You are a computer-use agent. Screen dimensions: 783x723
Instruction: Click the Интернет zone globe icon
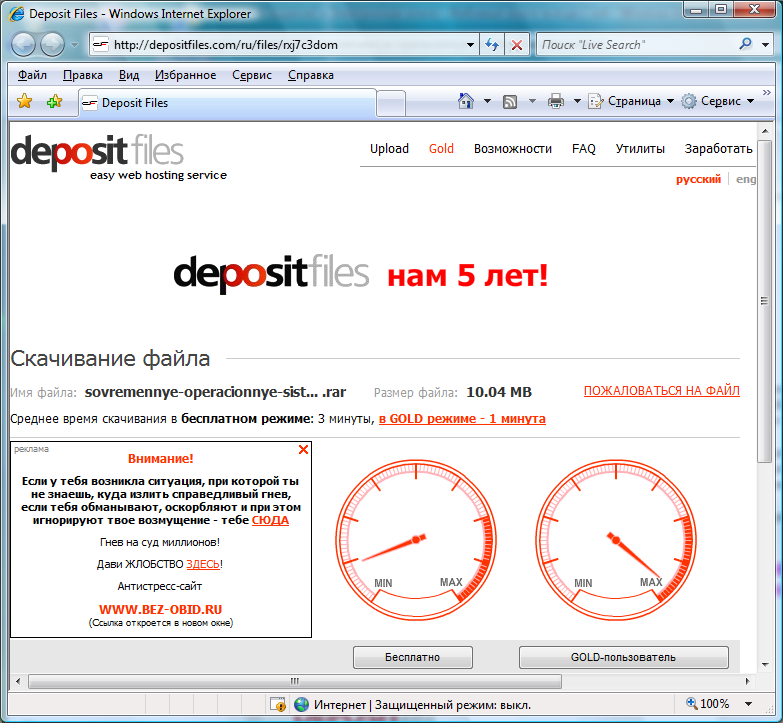coord(302,705)
